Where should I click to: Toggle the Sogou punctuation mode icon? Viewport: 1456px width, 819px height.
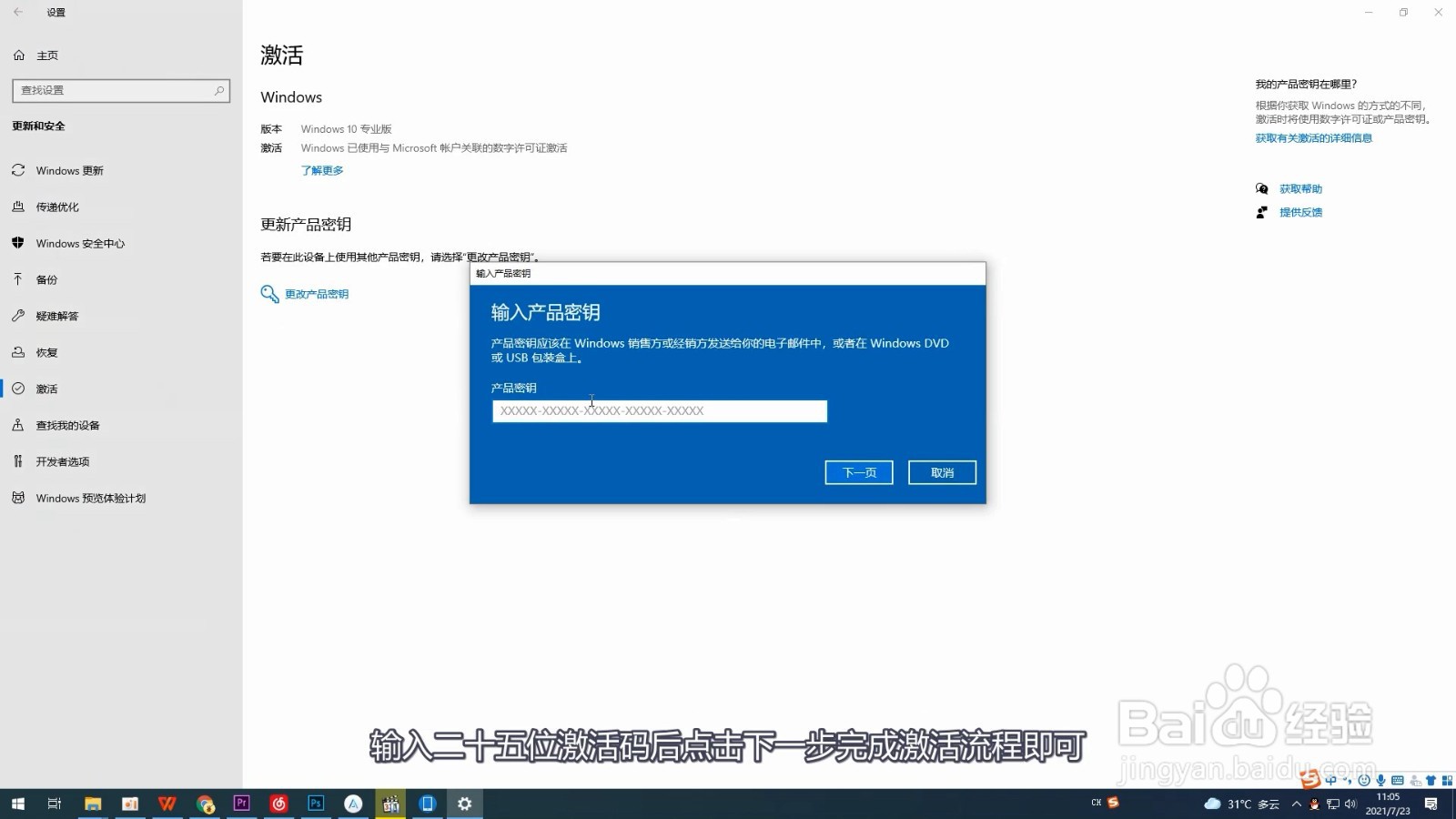[1348, 780]
